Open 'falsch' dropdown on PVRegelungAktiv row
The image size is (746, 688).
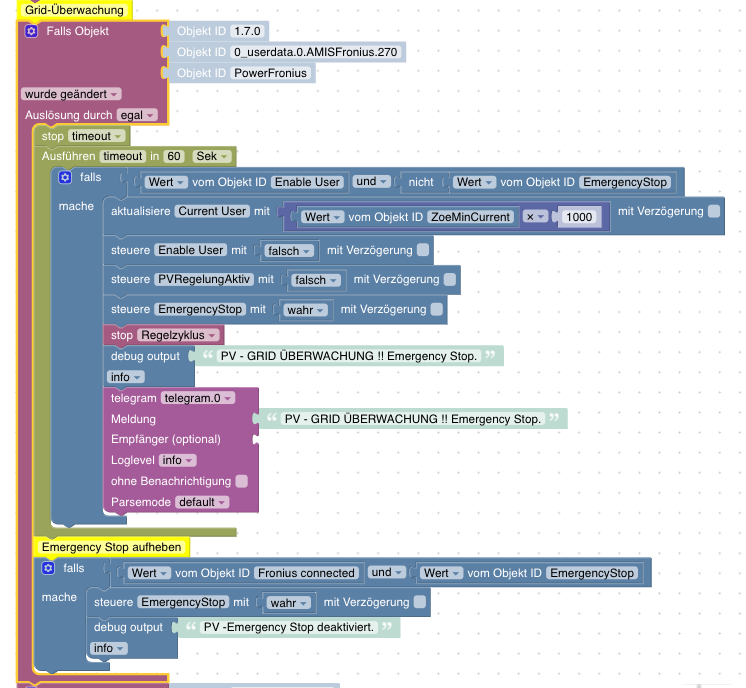[316, 280]
